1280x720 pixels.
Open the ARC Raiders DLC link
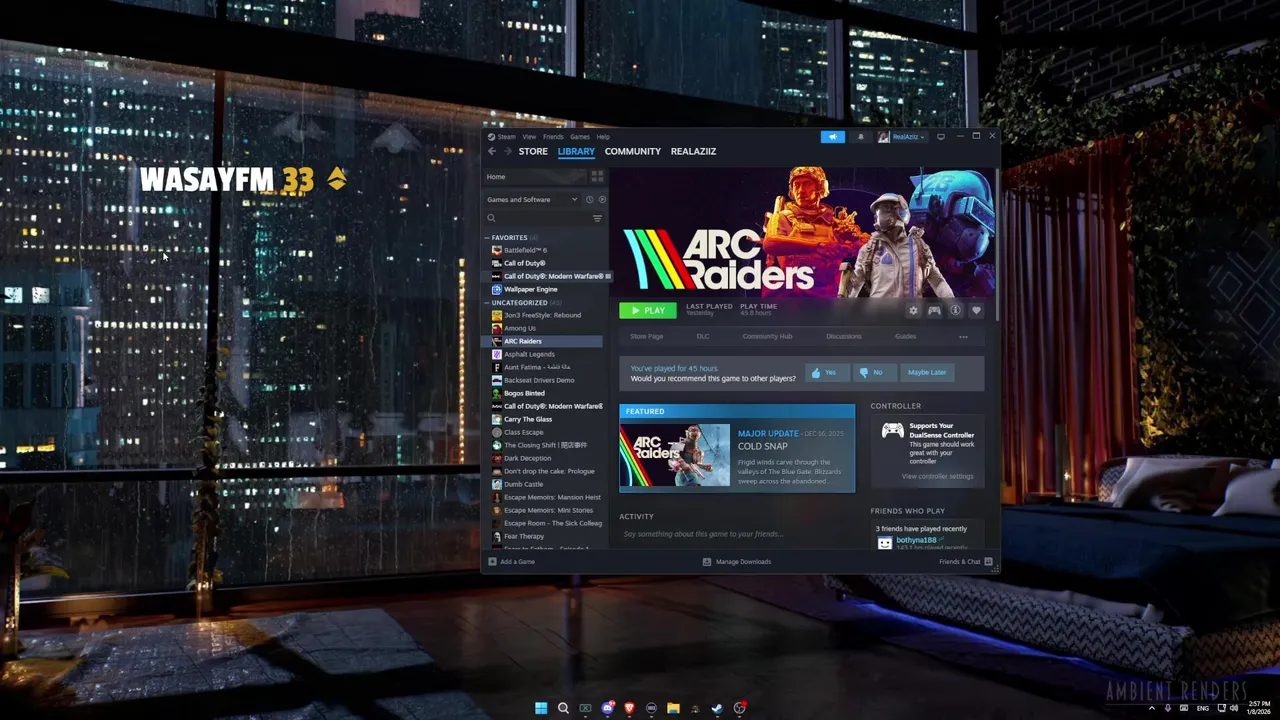click(x=703, y=336)
